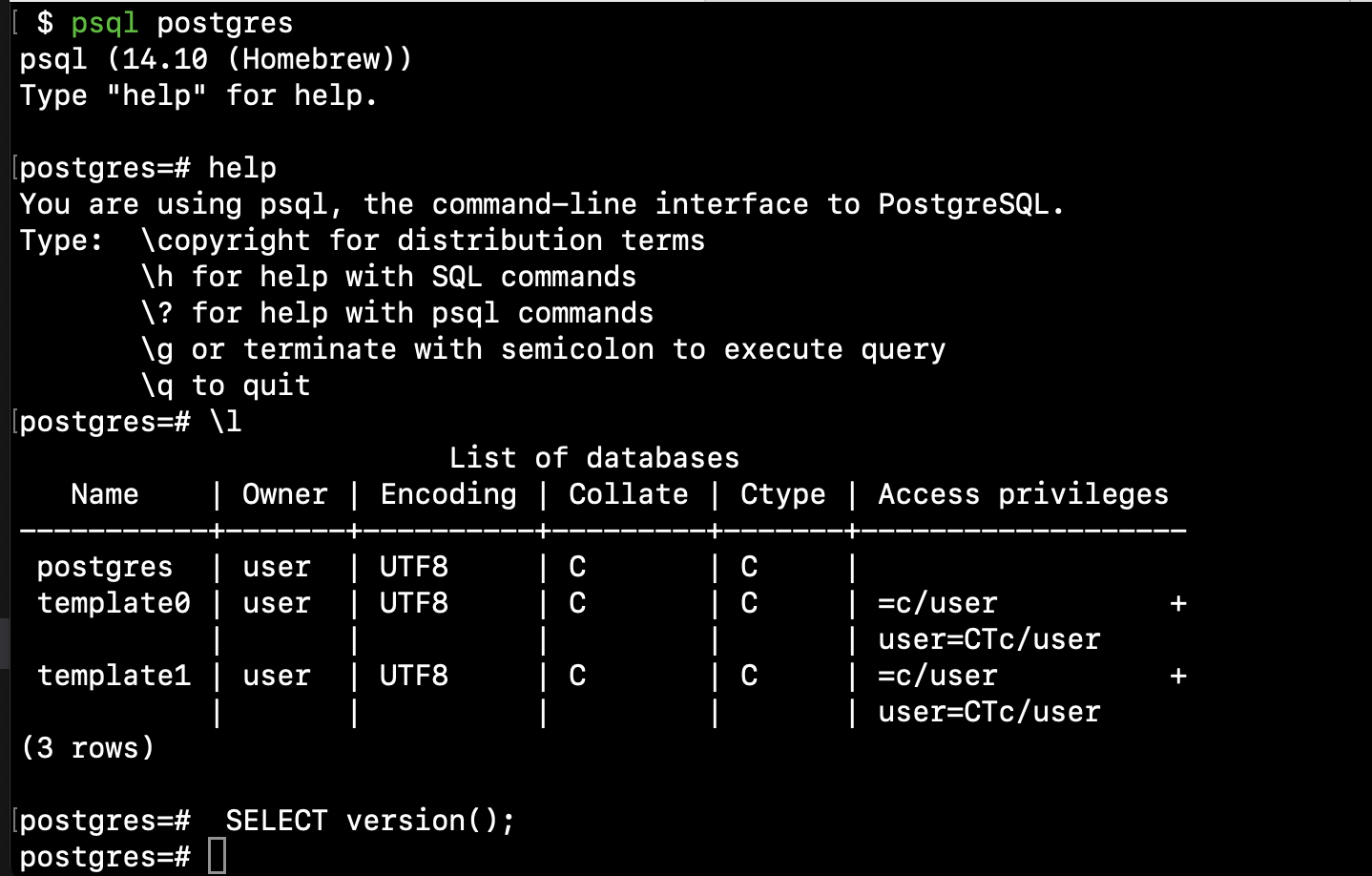Click the 'List of databases' title
The image size is (1372, 876).
594,458
